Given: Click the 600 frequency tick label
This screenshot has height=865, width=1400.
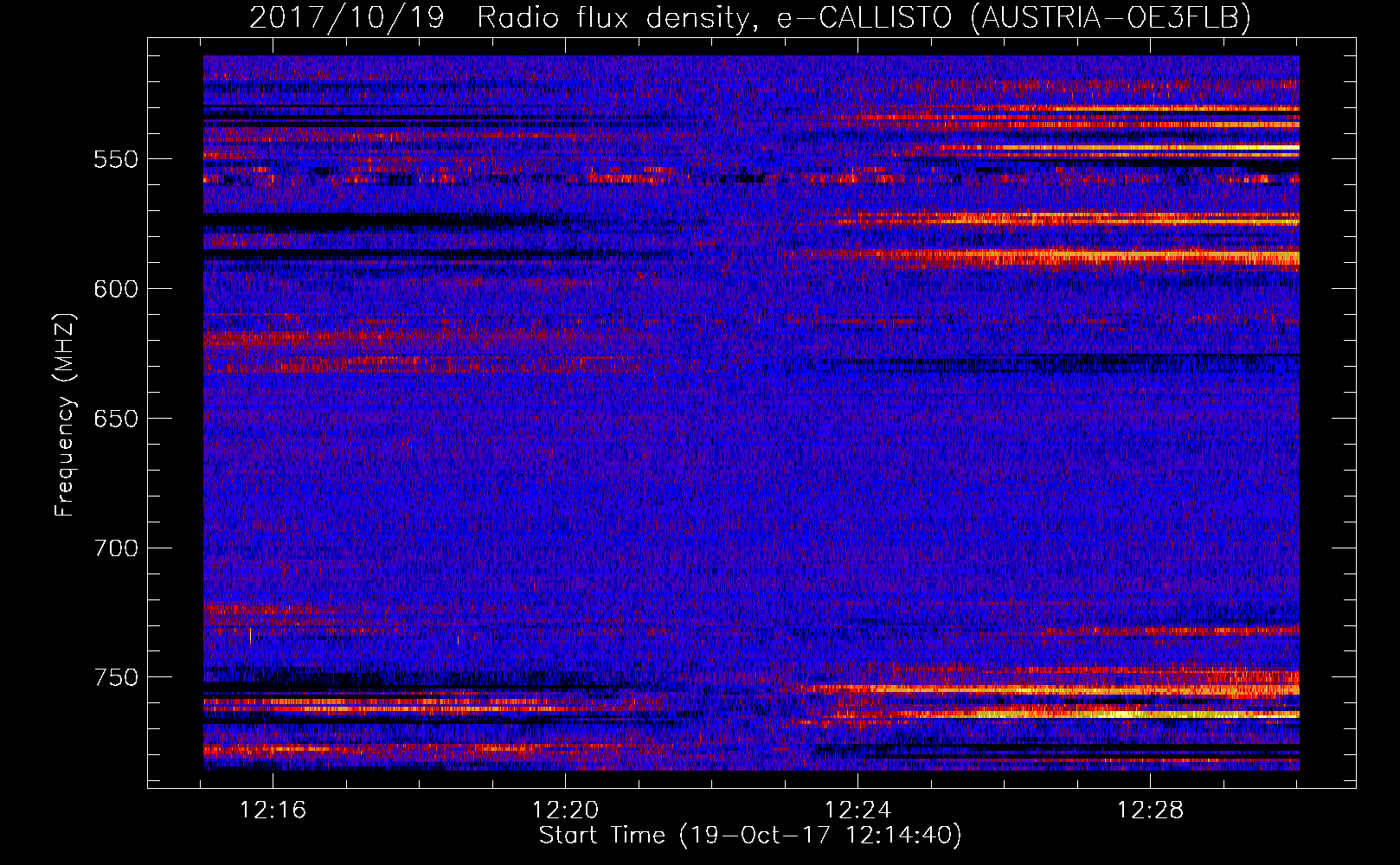Looking at the screenshot, I should point(116,289).
